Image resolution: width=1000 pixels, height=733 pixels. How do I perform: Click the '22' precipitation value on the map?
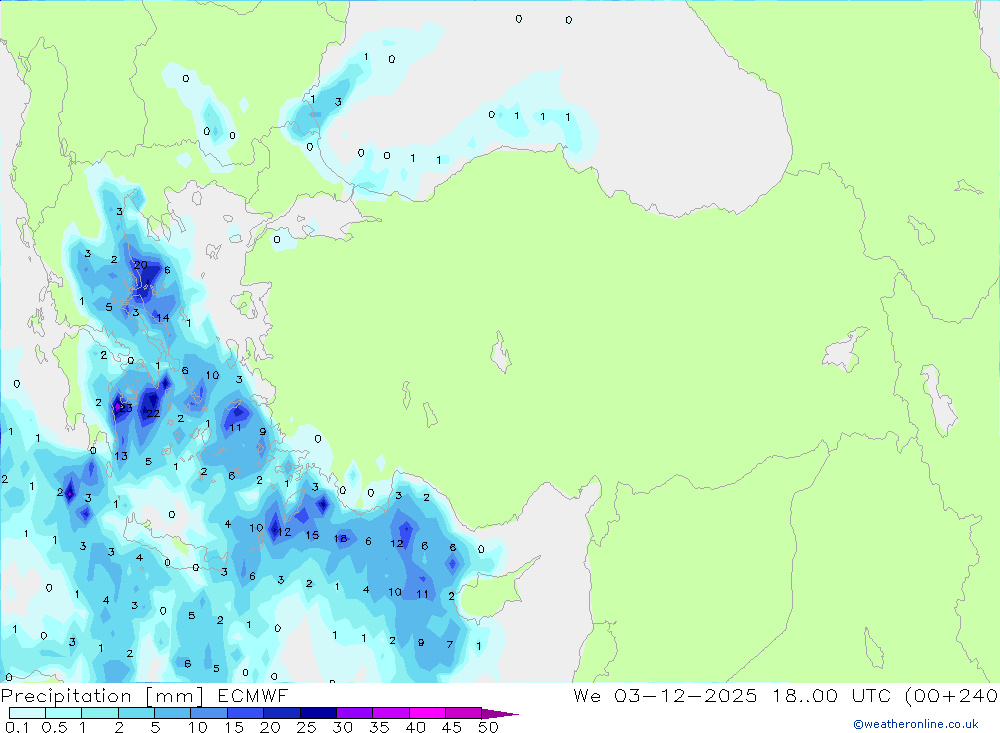pyautogui.click(x=153, y=413)
